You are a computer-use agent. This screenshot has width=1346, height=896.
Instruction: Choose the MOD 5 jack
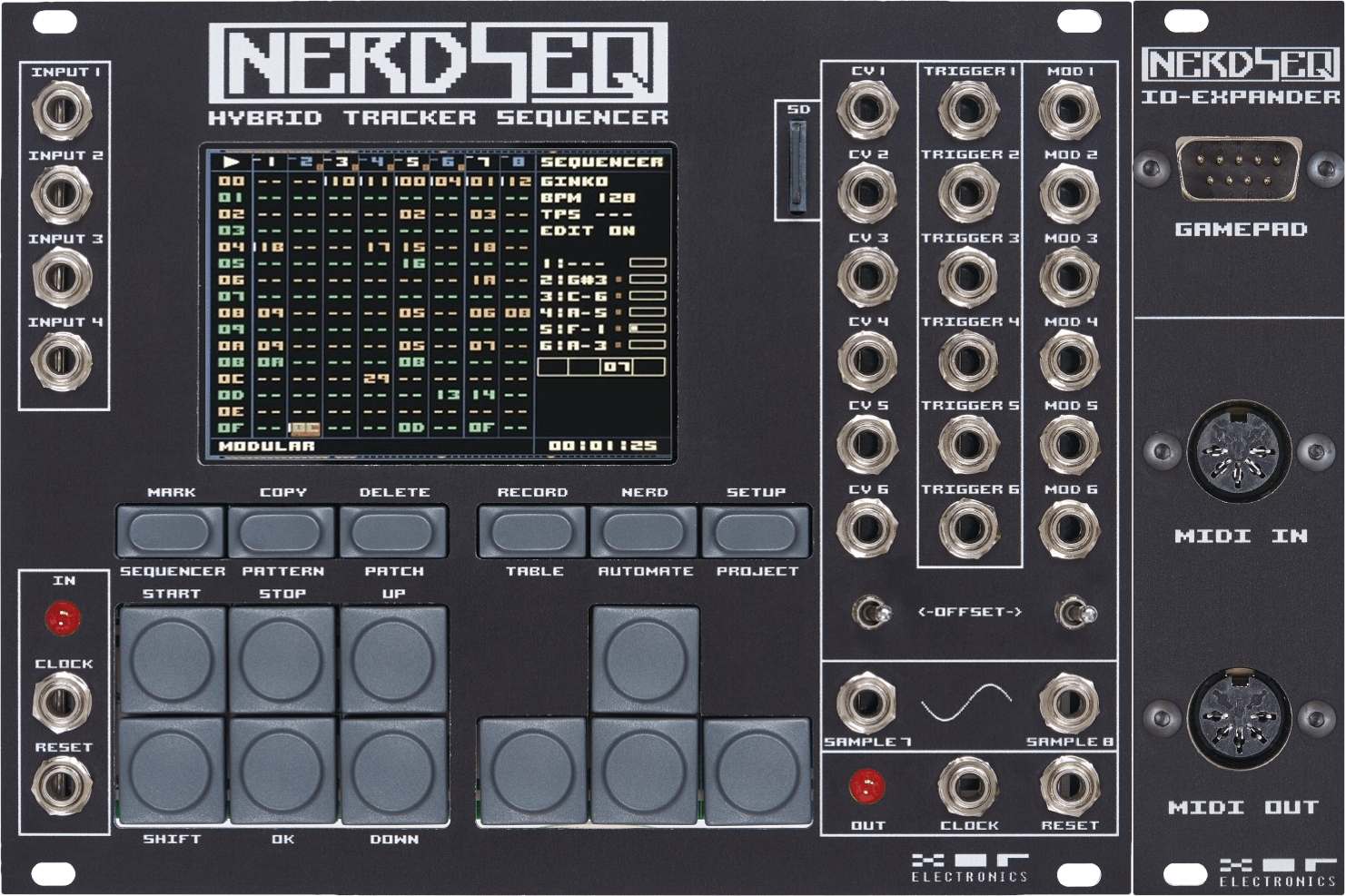pyautogui.click(x=1069, y=443)
